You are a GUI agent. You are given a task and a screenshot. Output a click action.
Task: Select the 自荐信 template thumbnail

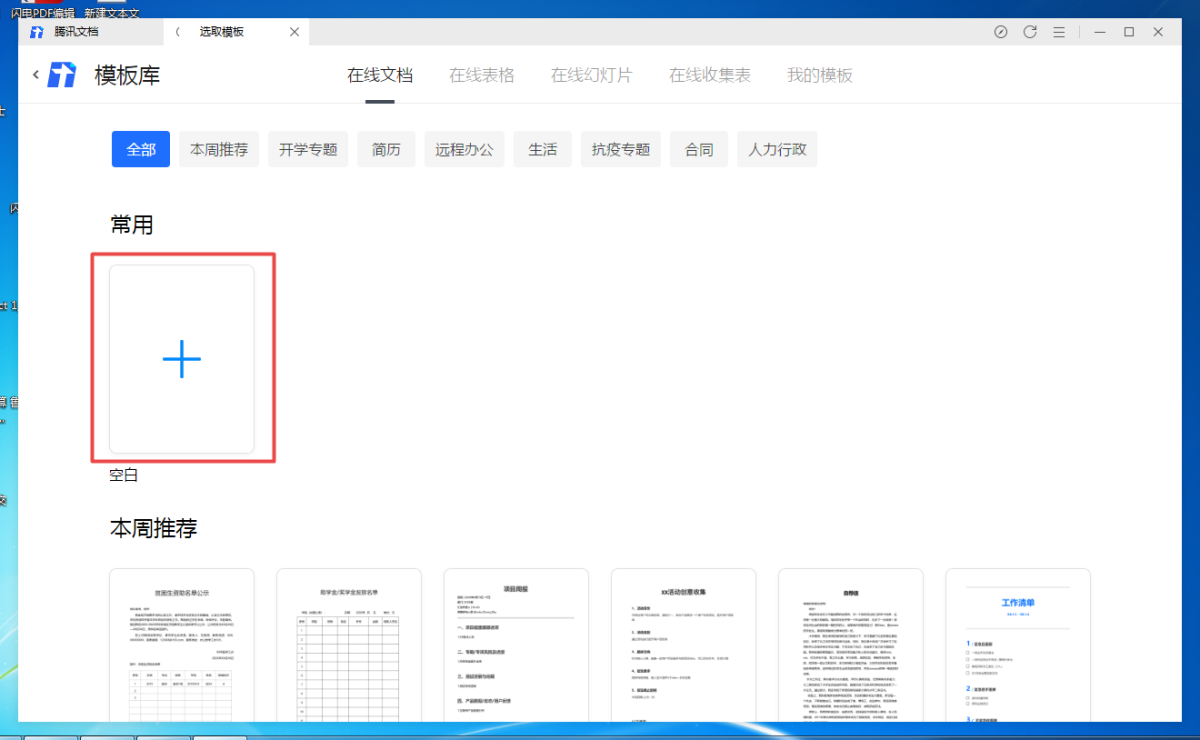click(851, 645)
